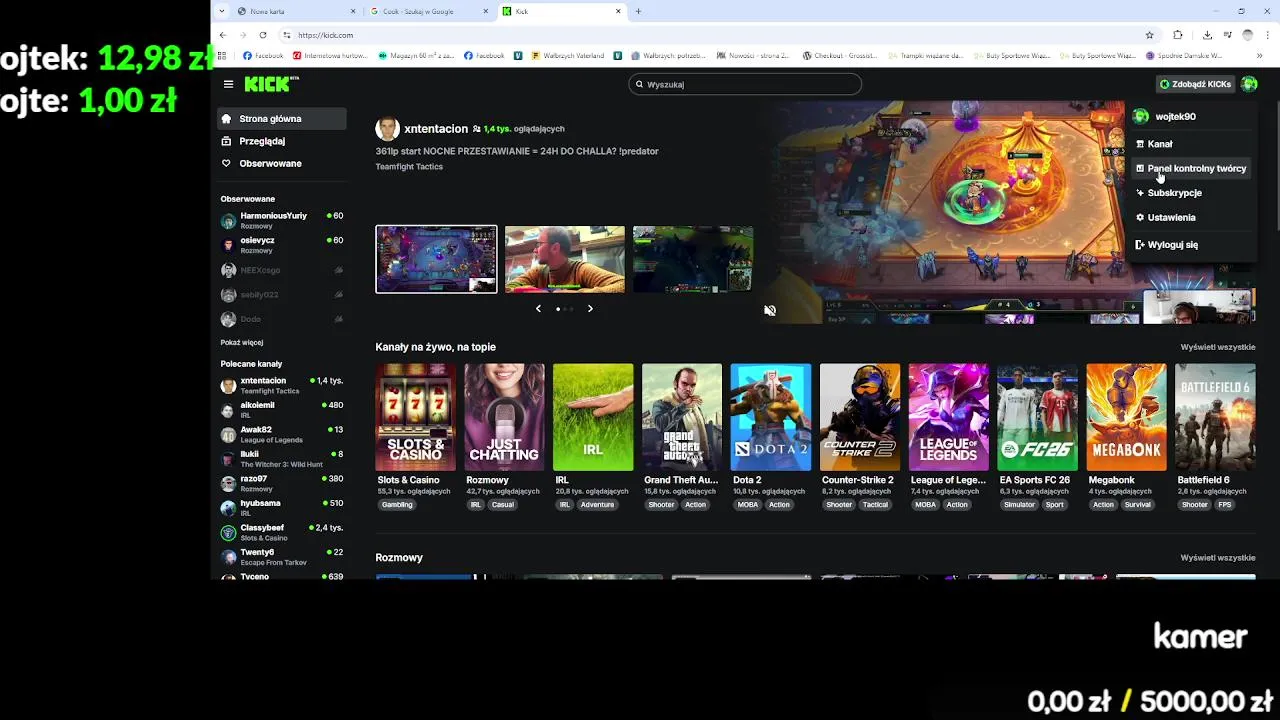
Task: Open Counter-Strike 2 category card
Action: coord(860,417)
